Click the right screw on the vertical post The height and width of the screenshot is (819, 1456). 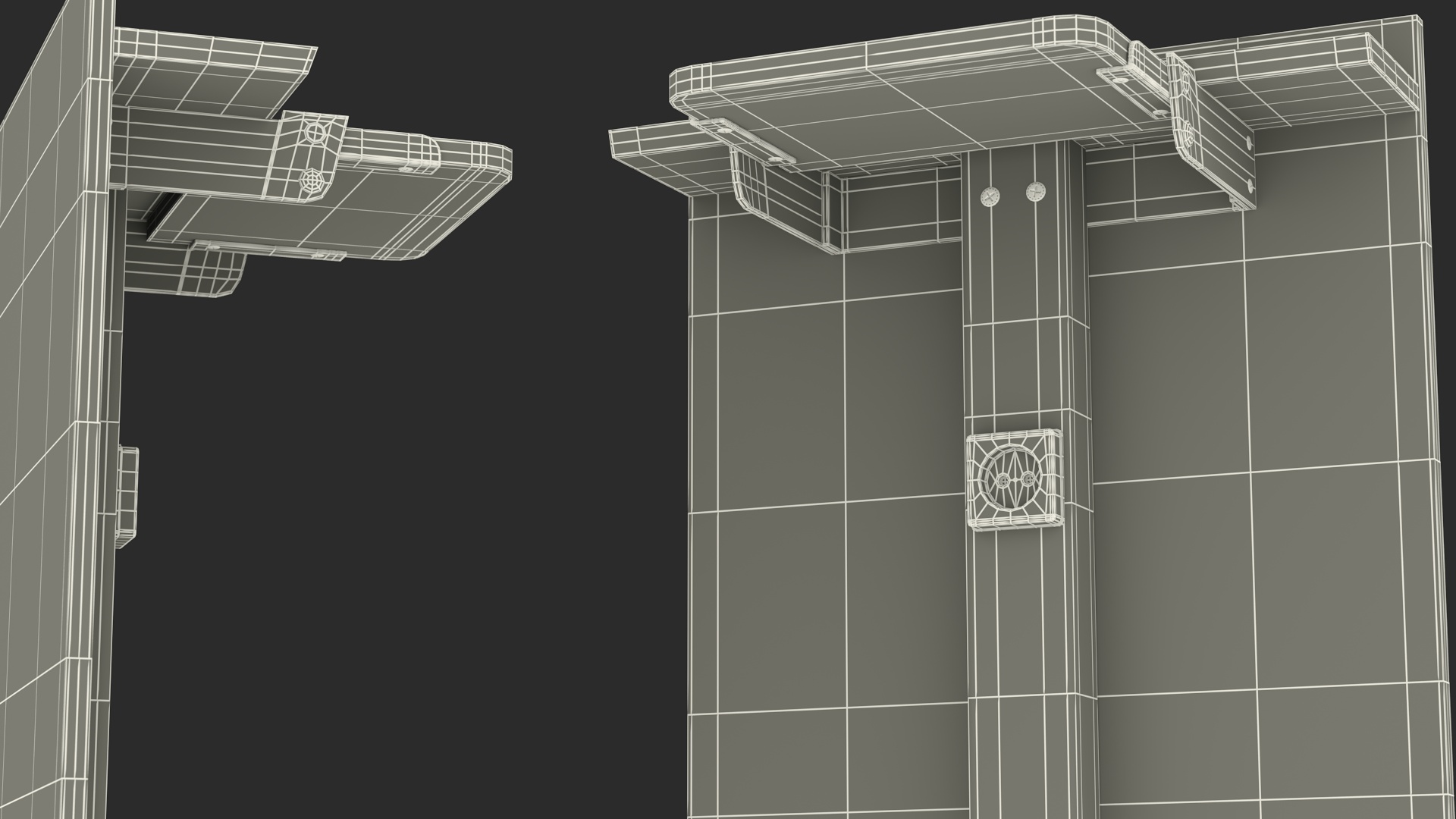click(1034, 193)
